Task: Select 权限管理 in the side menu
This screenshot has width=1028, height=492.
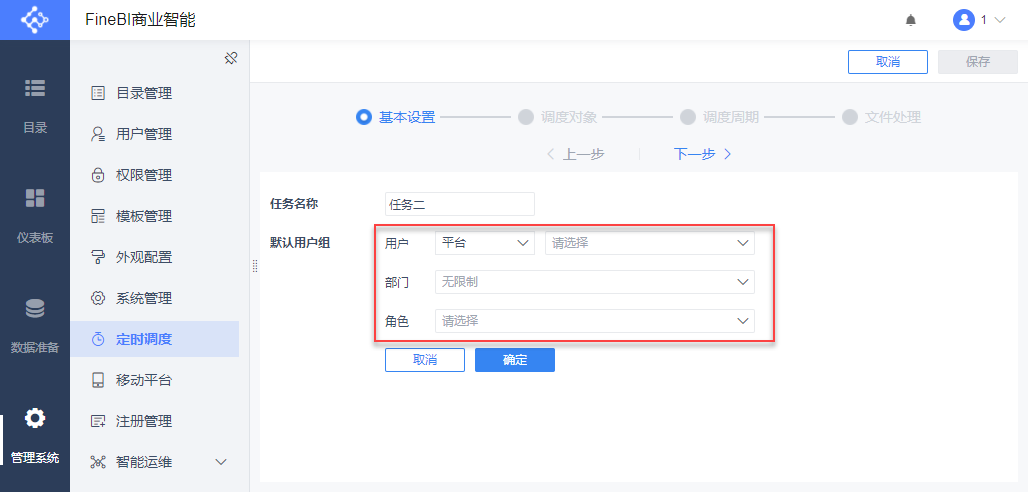Action: [x=143, y=175]
